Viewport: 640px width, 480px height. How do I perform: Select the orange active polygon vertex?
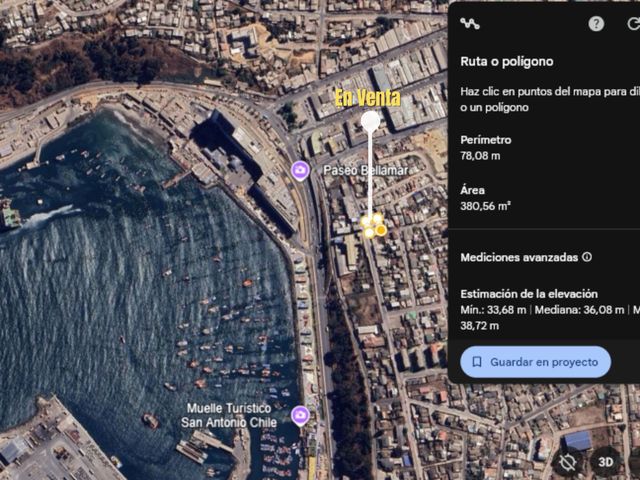pyautogui.click(x=381, y=231)
